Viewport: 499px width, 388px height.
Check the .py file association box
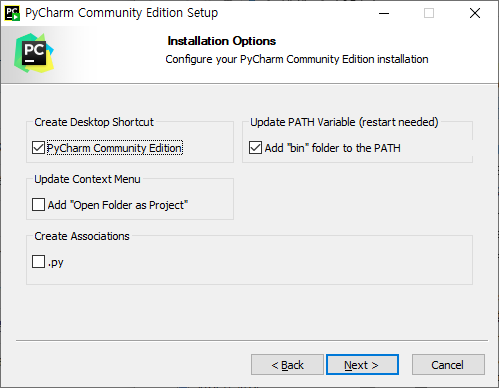pos(38,262)
